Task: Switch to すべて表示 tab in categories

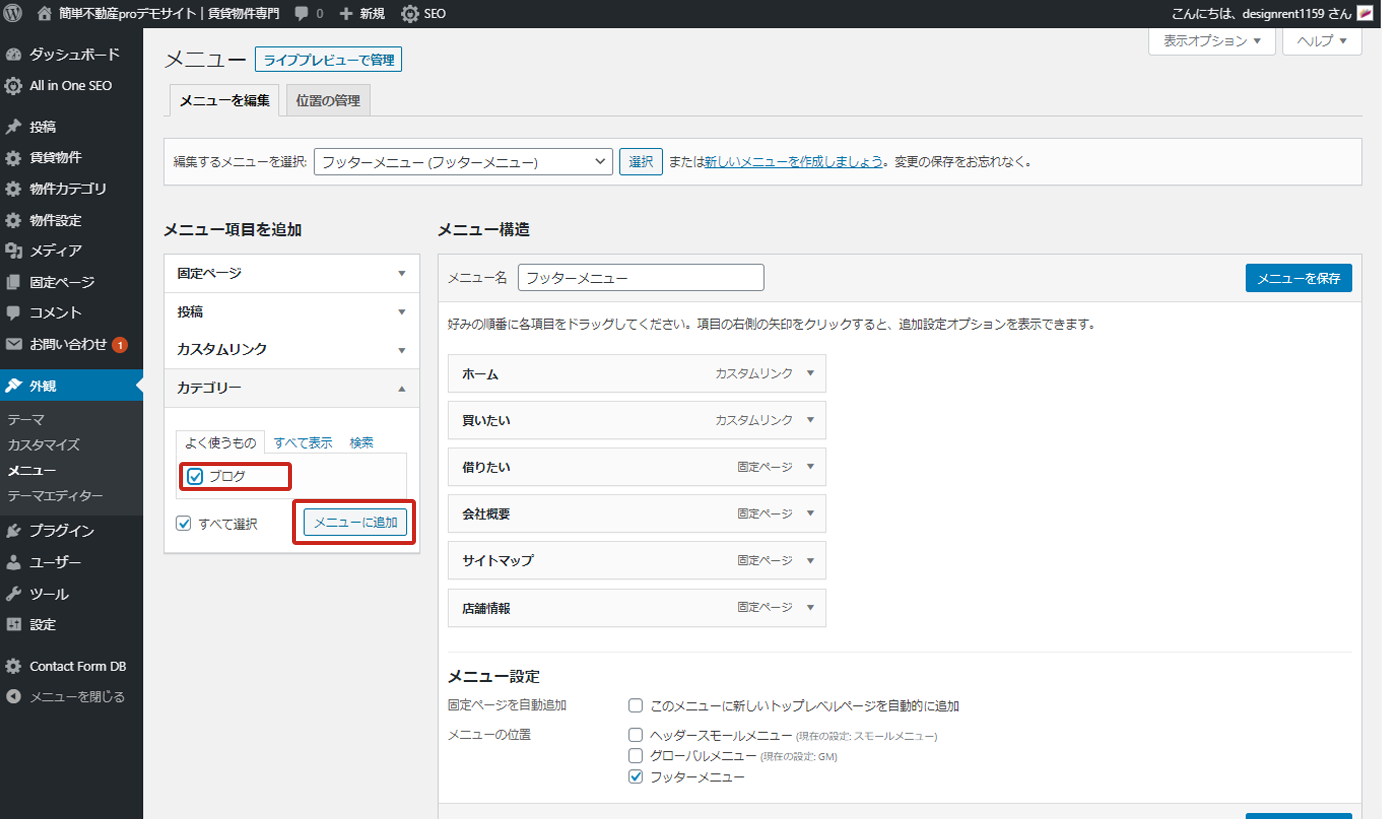Action: point(303,443)
